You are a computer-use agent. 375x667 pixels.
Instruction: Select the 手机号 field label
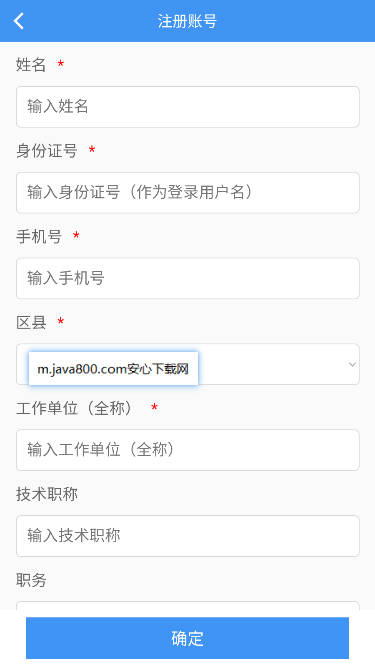point(39,237)
